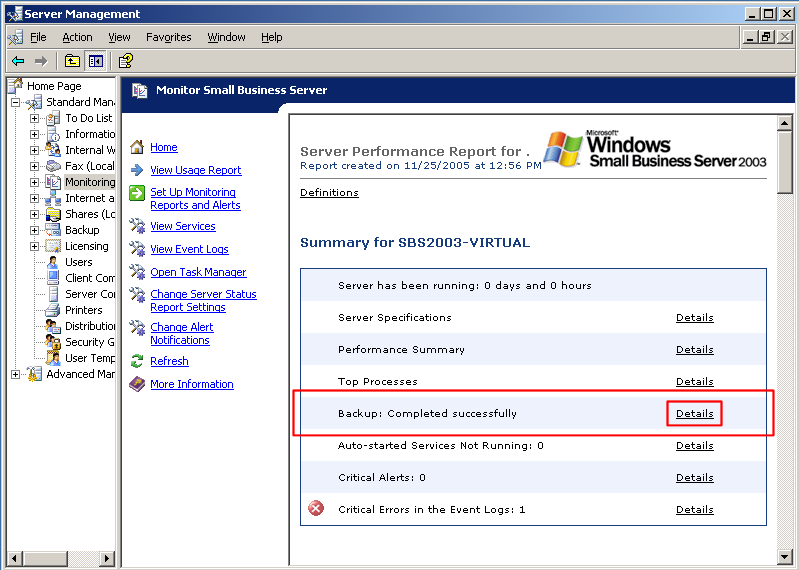Click the gear icon beside View Services
Viewport: 799px width, 570px height.
tap(137, 226)
